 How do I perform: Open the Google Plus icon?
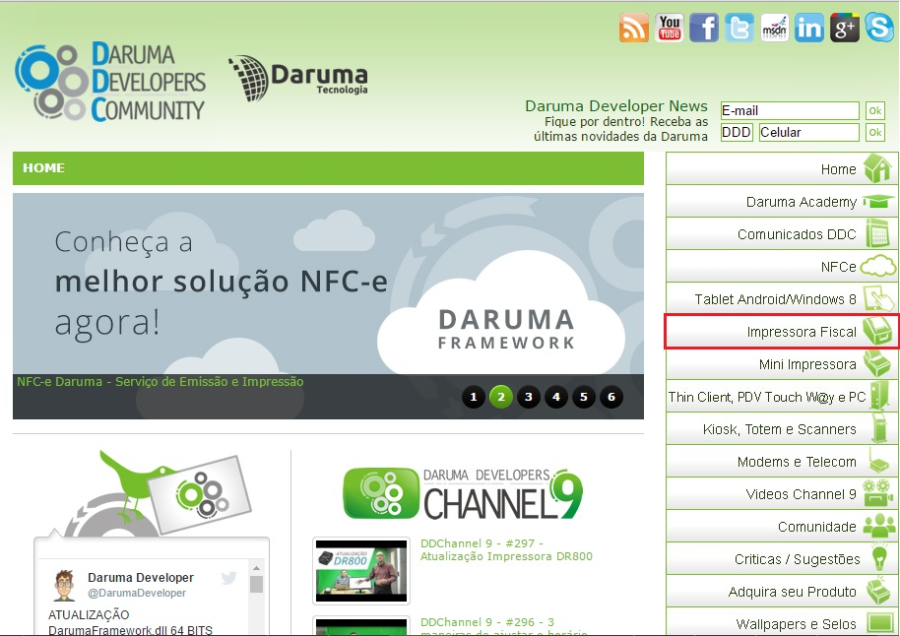click(x=844, y=28)
